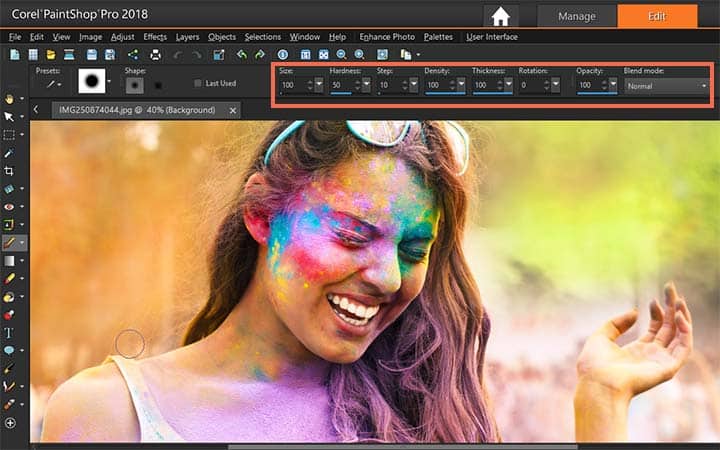The width and height of the screenshot is (720, 450).
Task: Open the Objects menu
Action: 222,37
